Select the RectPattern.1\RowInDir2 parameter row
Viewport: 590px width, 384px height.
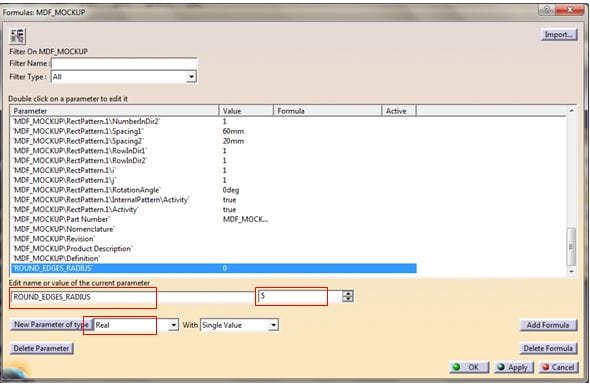point(213,161)
